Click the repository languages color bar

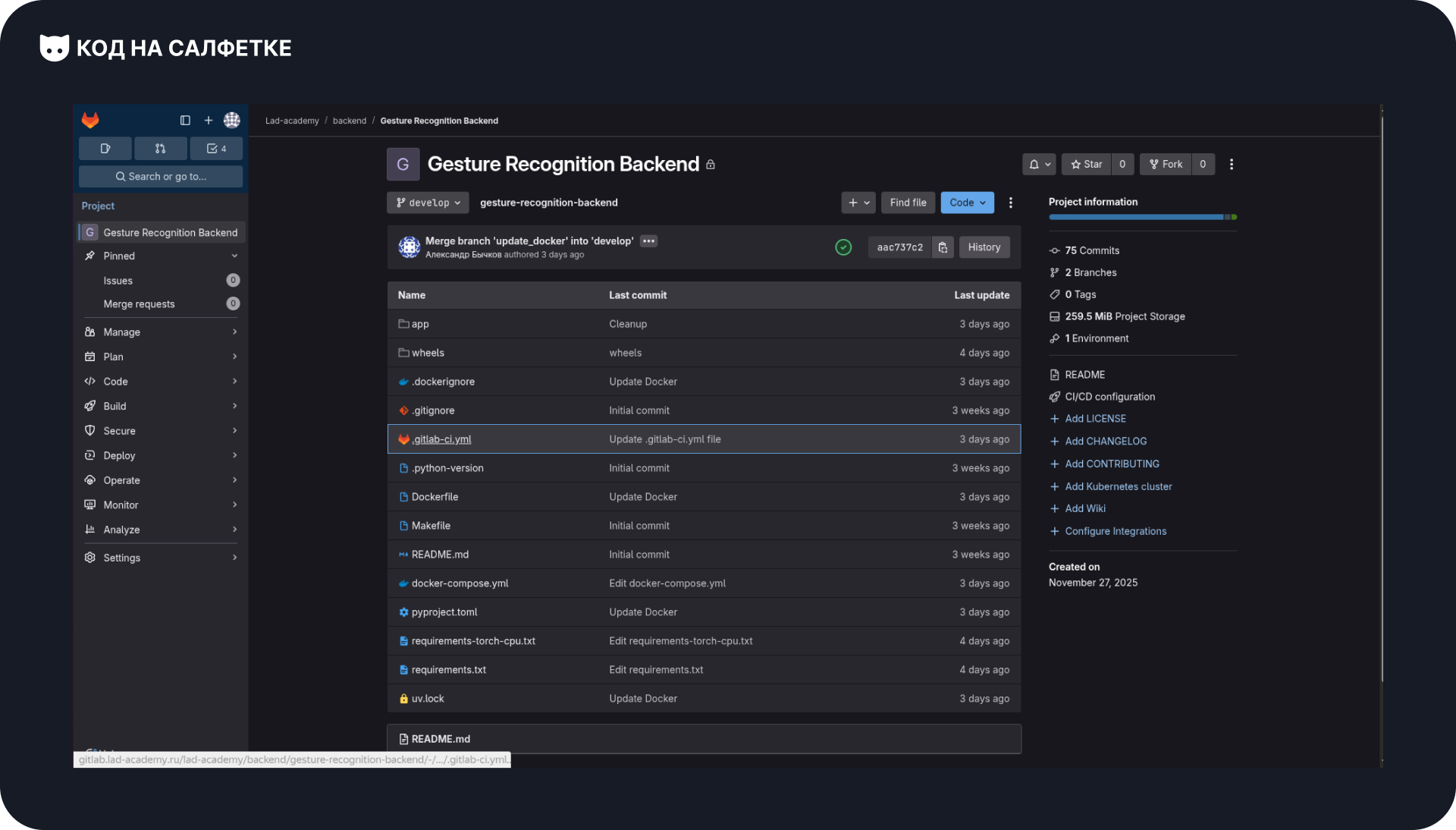coord(1142,217)
